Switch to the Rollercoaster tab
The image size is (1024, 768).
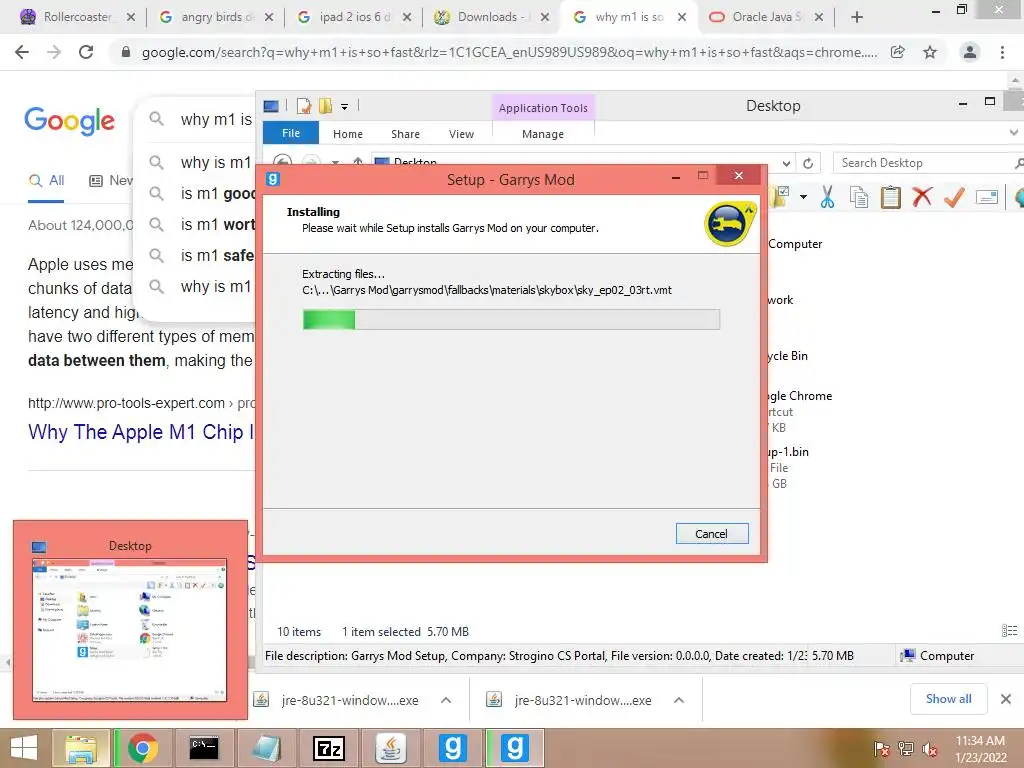click(x=76, y=17)
